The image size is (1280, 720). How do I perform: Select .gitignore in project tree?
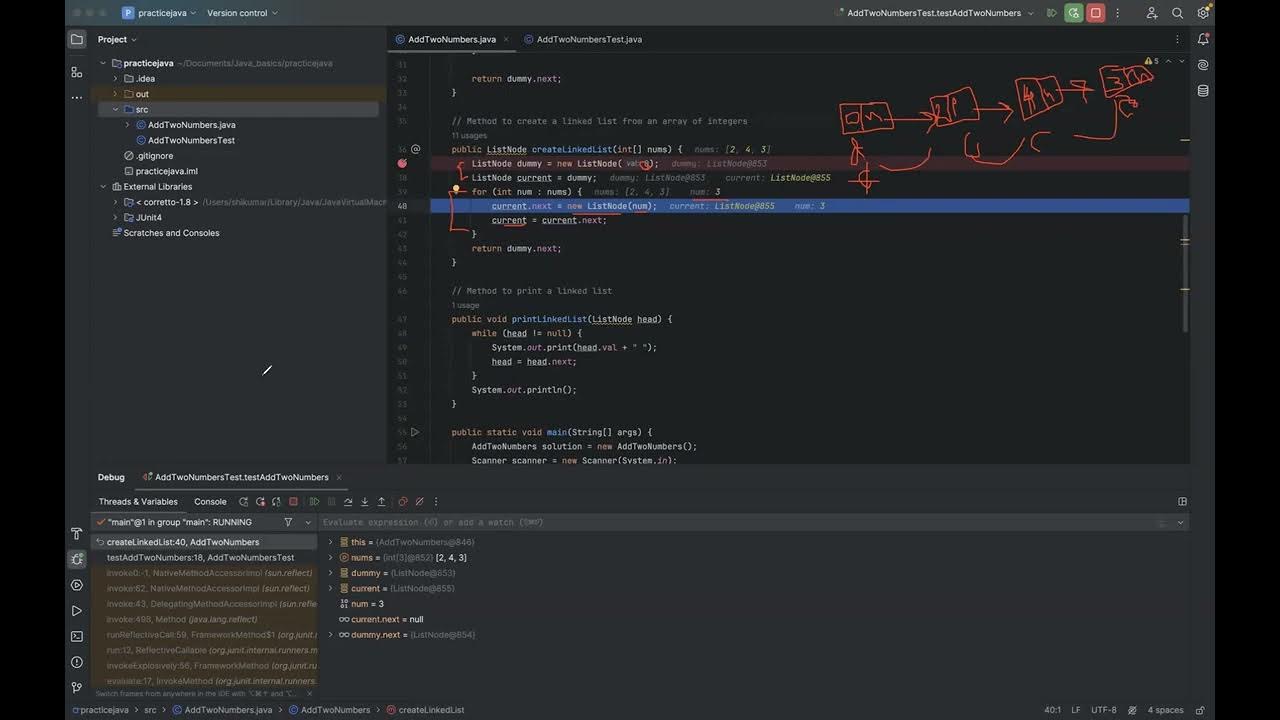point(155,156)
